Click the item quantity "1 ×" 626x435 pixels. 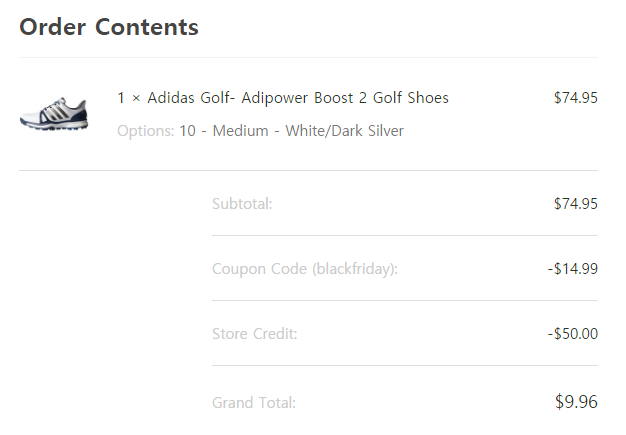point(129,98)
